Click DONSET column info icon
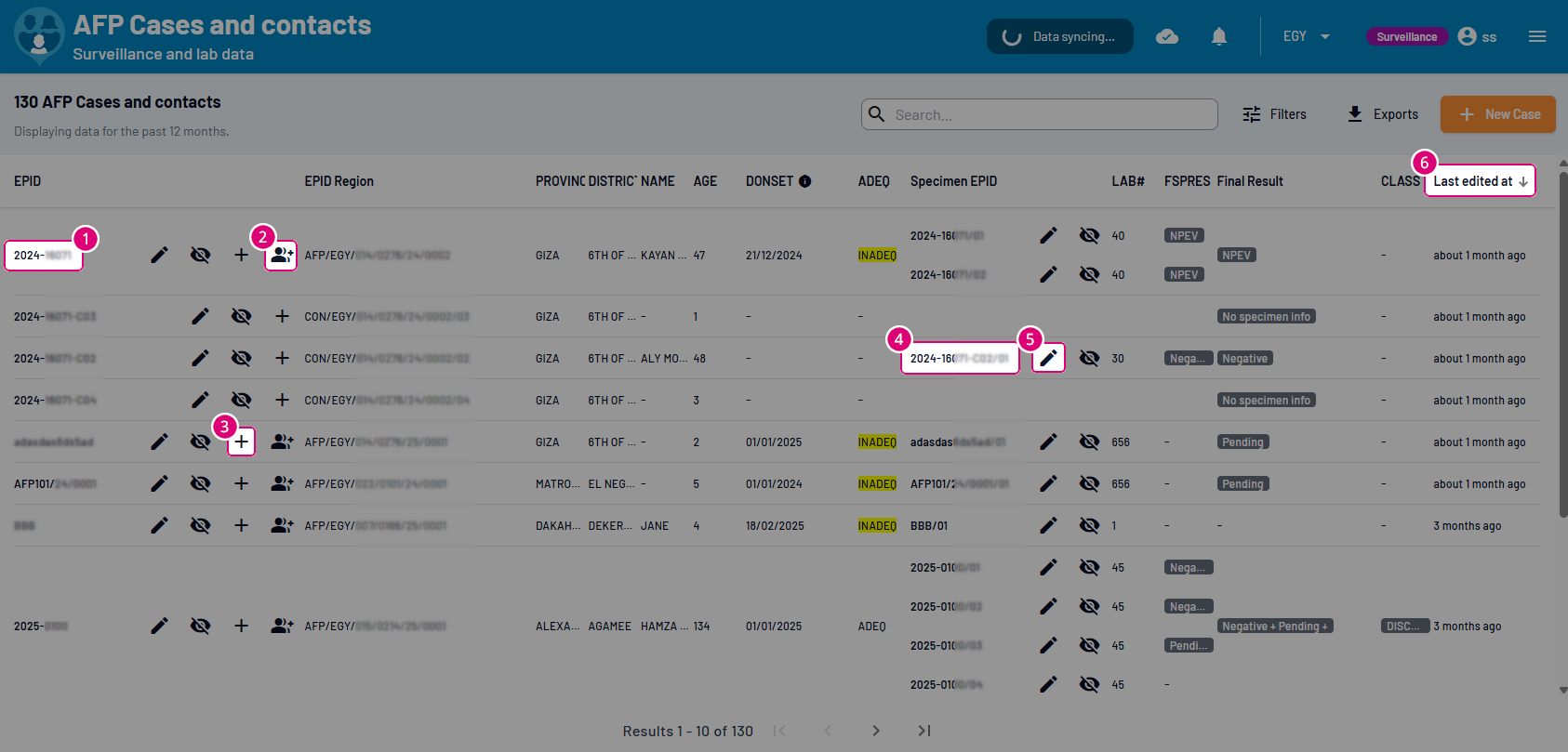 click(x=804, y=181)
